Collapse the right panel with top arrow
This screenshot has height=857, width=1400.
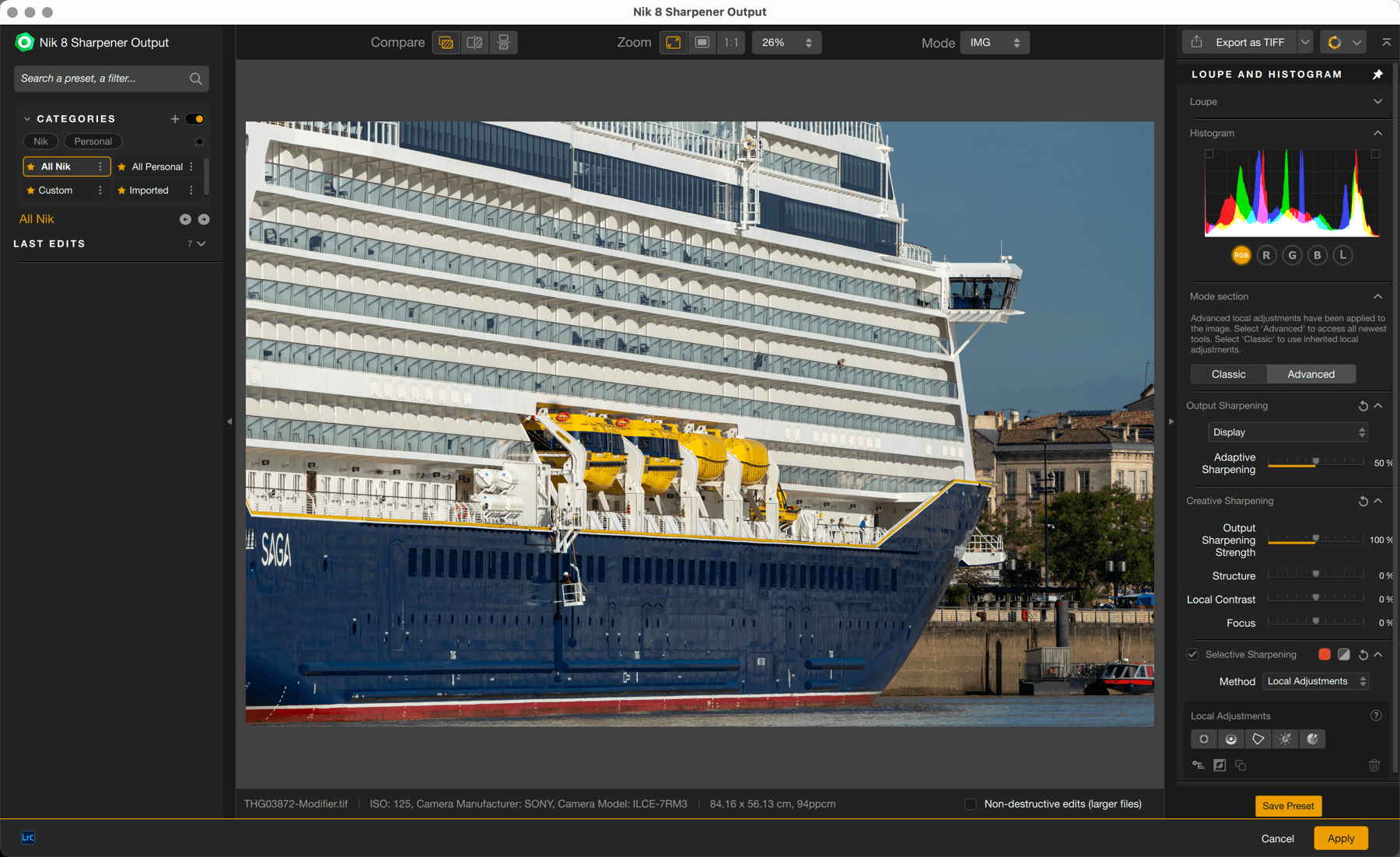(x=1386, y=42)
